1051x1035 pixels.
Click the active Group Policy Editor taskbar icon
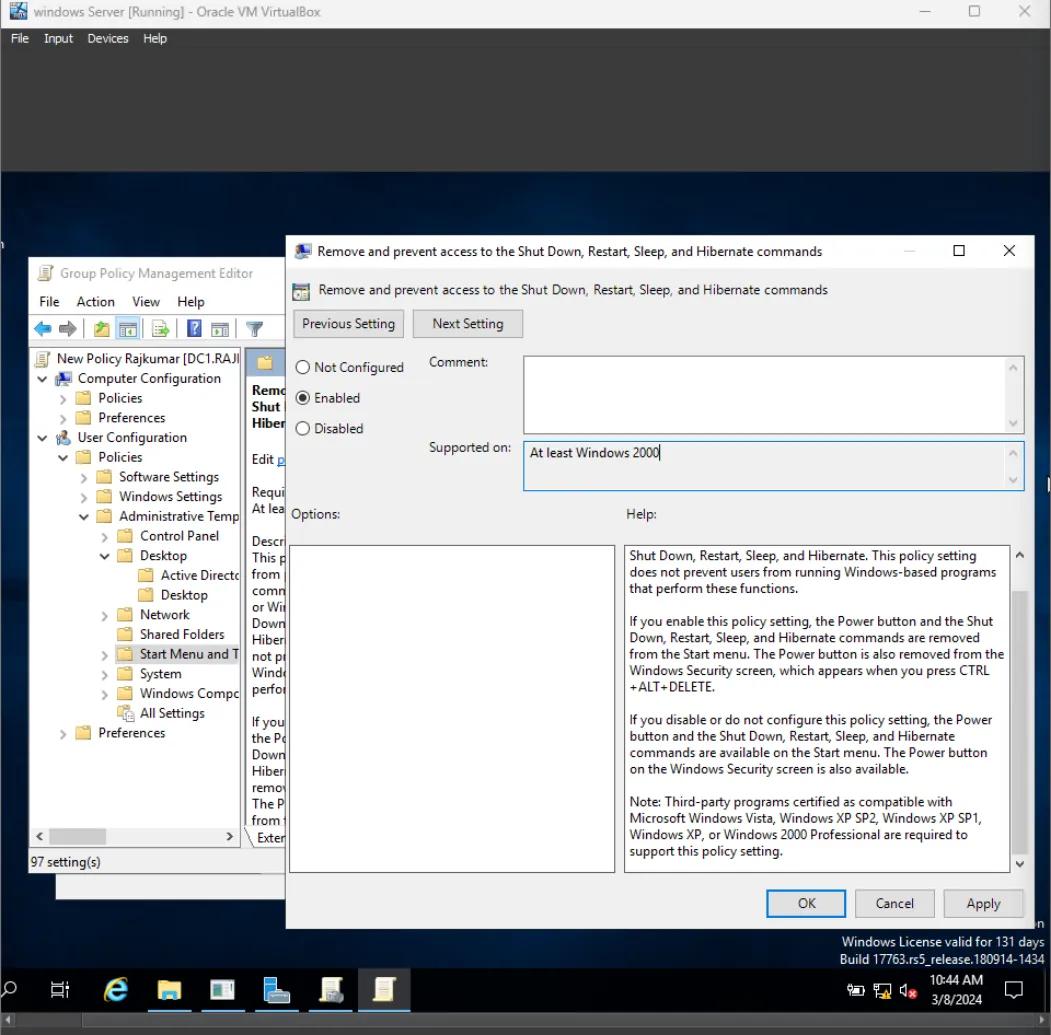(x=384, y=989)
